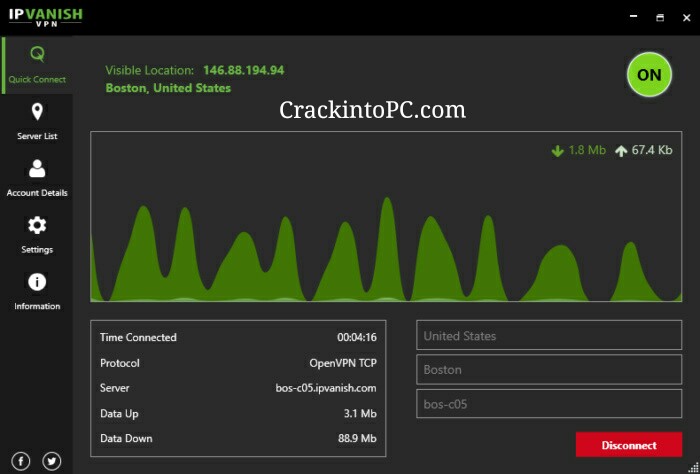The width and height of the screenshot is (700, 474).
Task: Click the IPVanish VPN logo
Action: (x=46, y=17)
